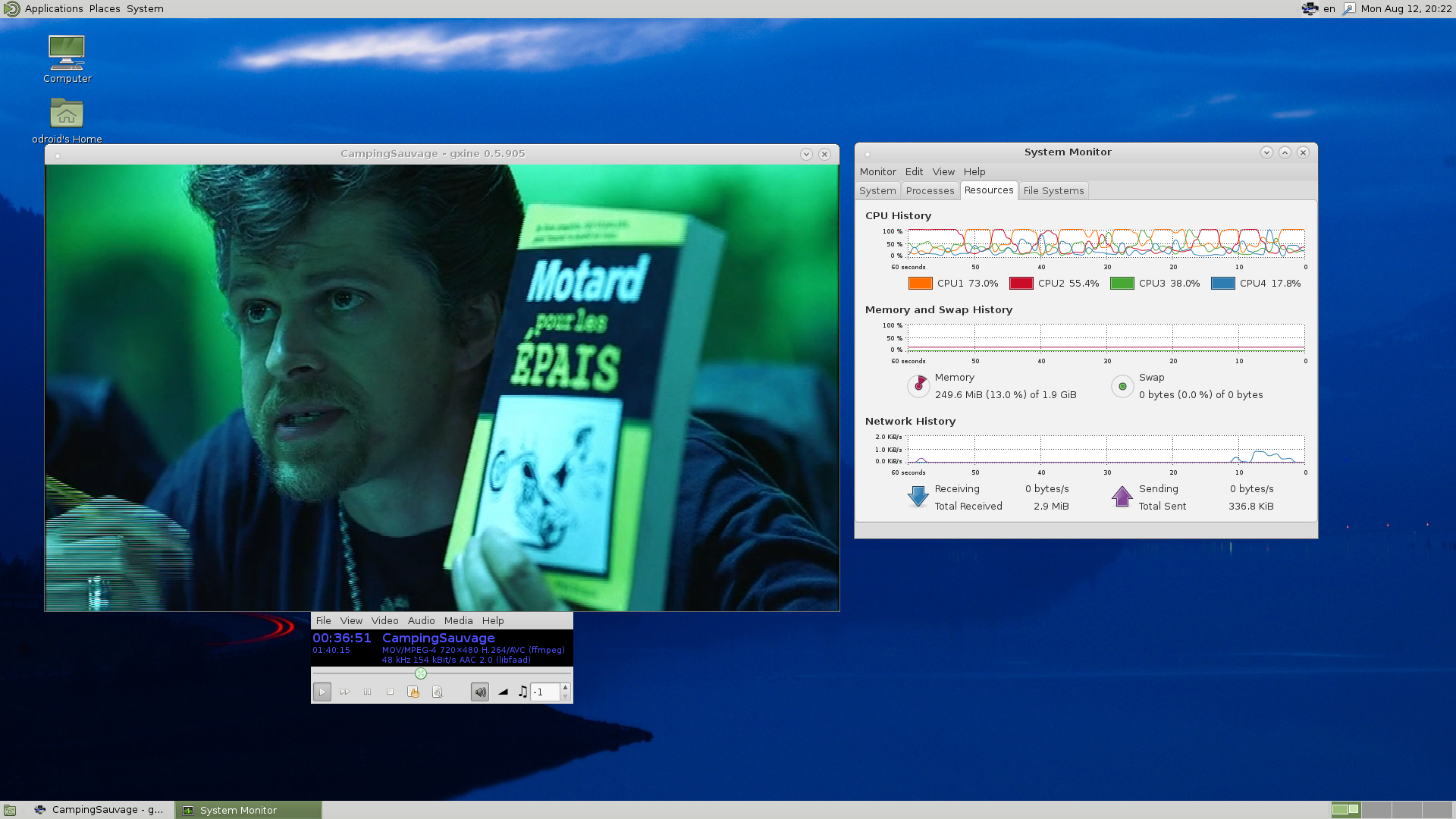Open the Video menu in gxine
Viewport: 1456px width, 819px height.
[x=384, y=620]
